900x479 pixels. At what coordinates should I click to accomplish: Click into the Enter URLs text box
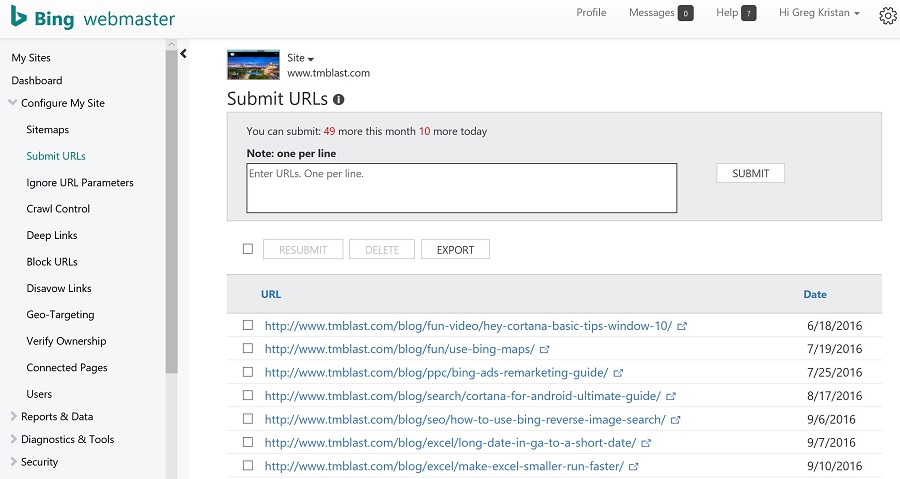coord(461,188)
